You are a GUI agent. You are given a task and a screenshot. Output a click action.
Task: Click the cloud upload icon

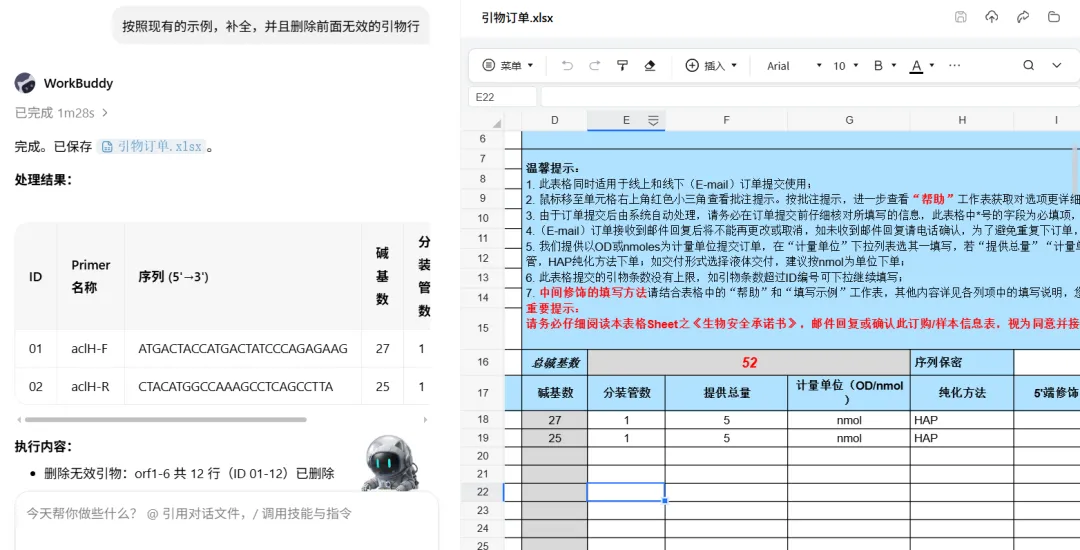(992, 17)
